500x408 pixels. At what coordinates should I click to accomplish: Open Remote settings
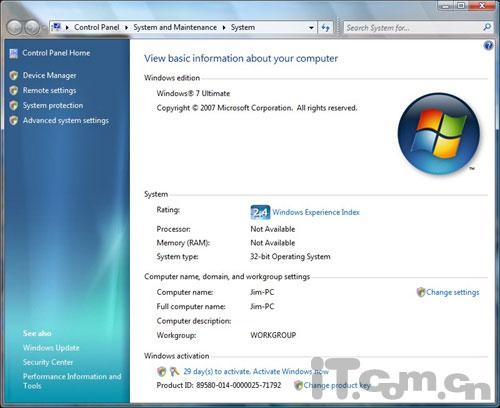coord(49,90)
